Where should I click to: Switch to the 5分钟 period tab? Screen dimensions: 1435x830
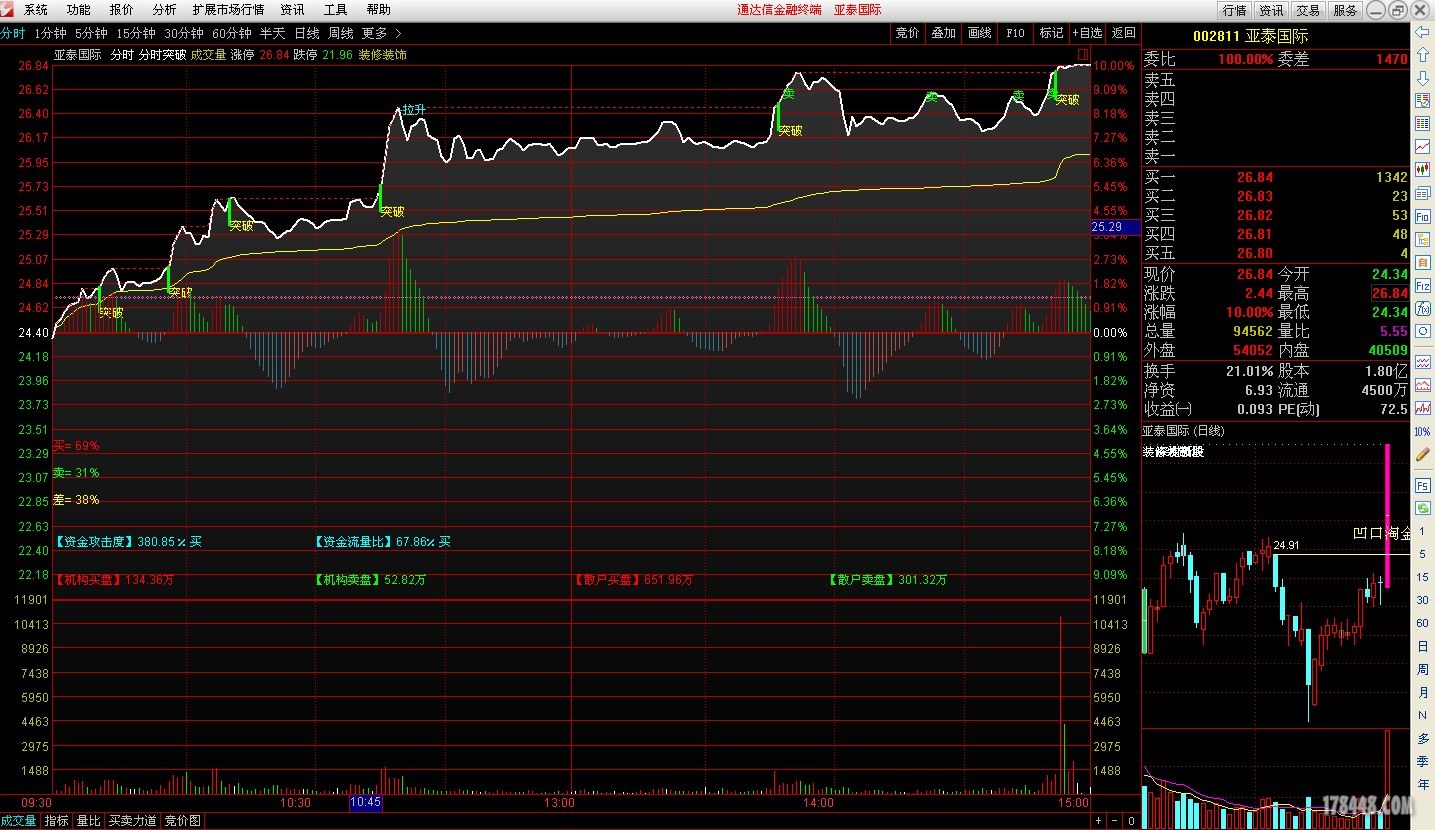91,33
